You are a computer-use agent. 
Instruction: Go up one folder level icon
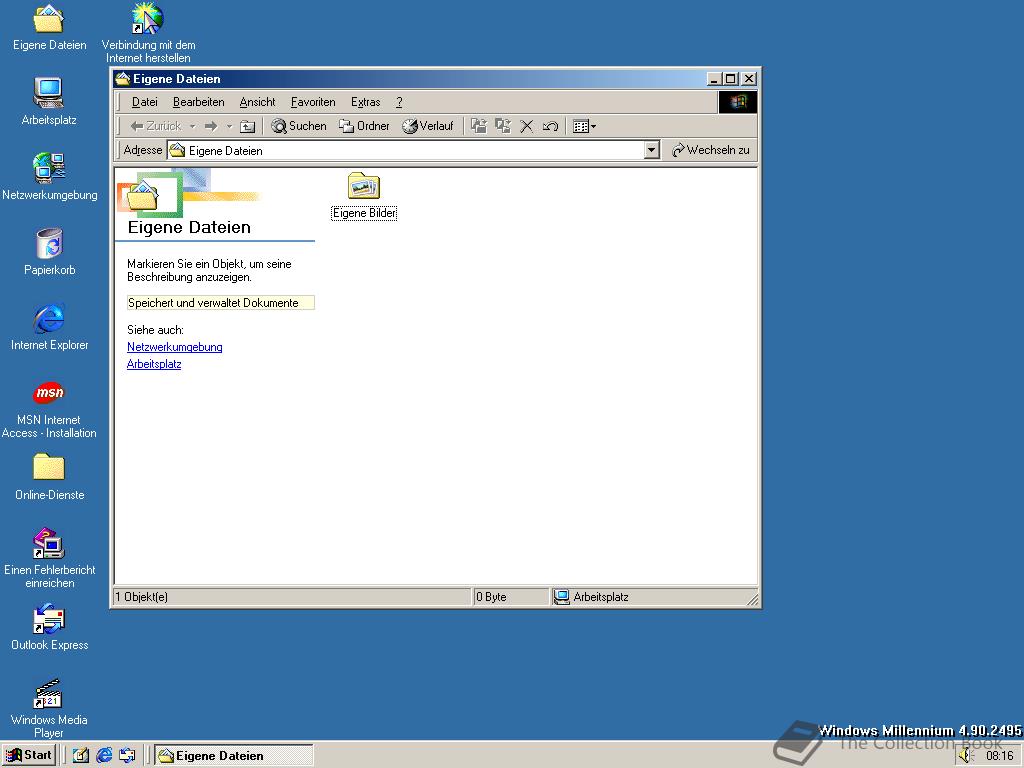(x=248, y=126)
